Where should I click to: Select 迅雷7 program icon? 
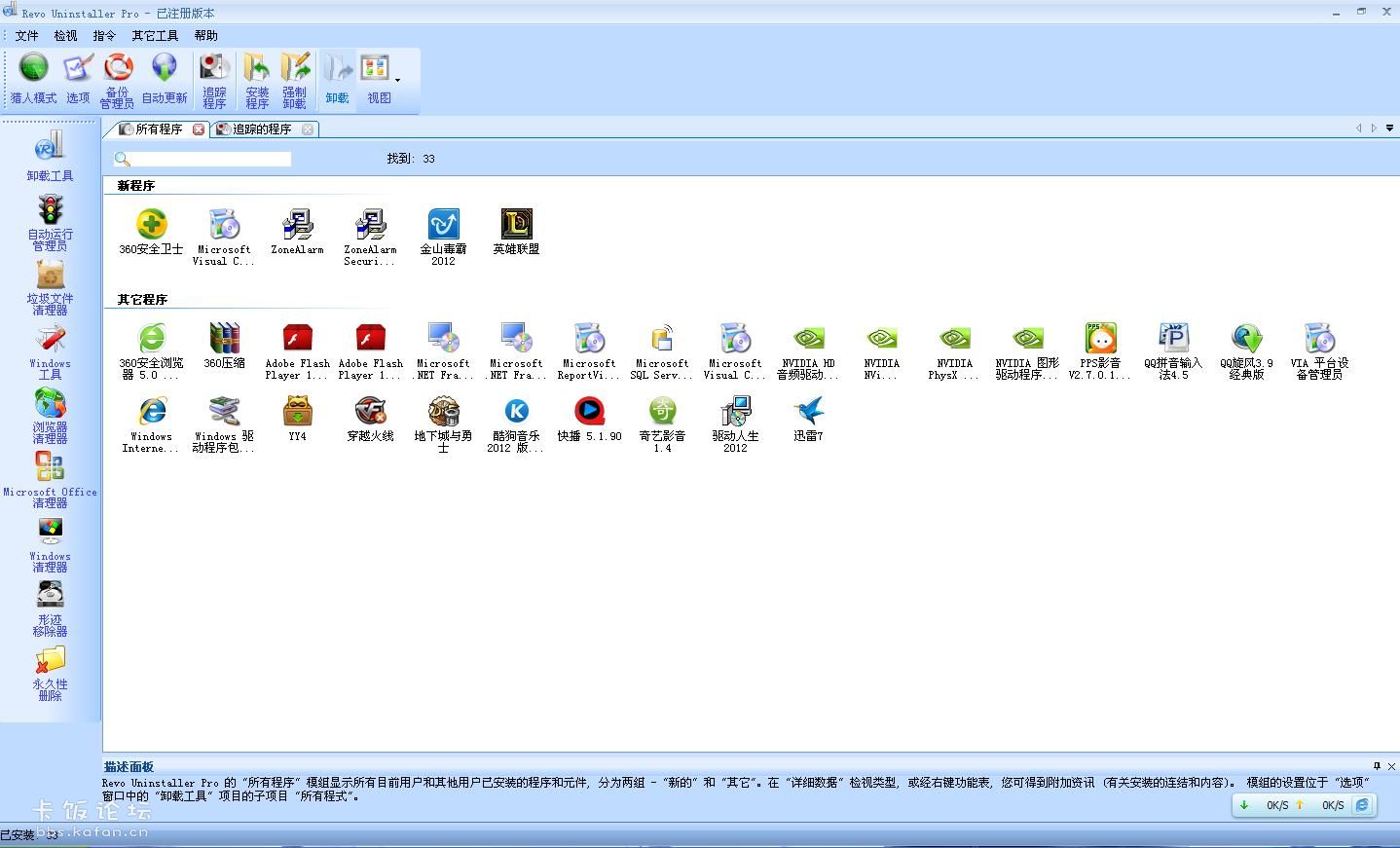click(808, 419)
